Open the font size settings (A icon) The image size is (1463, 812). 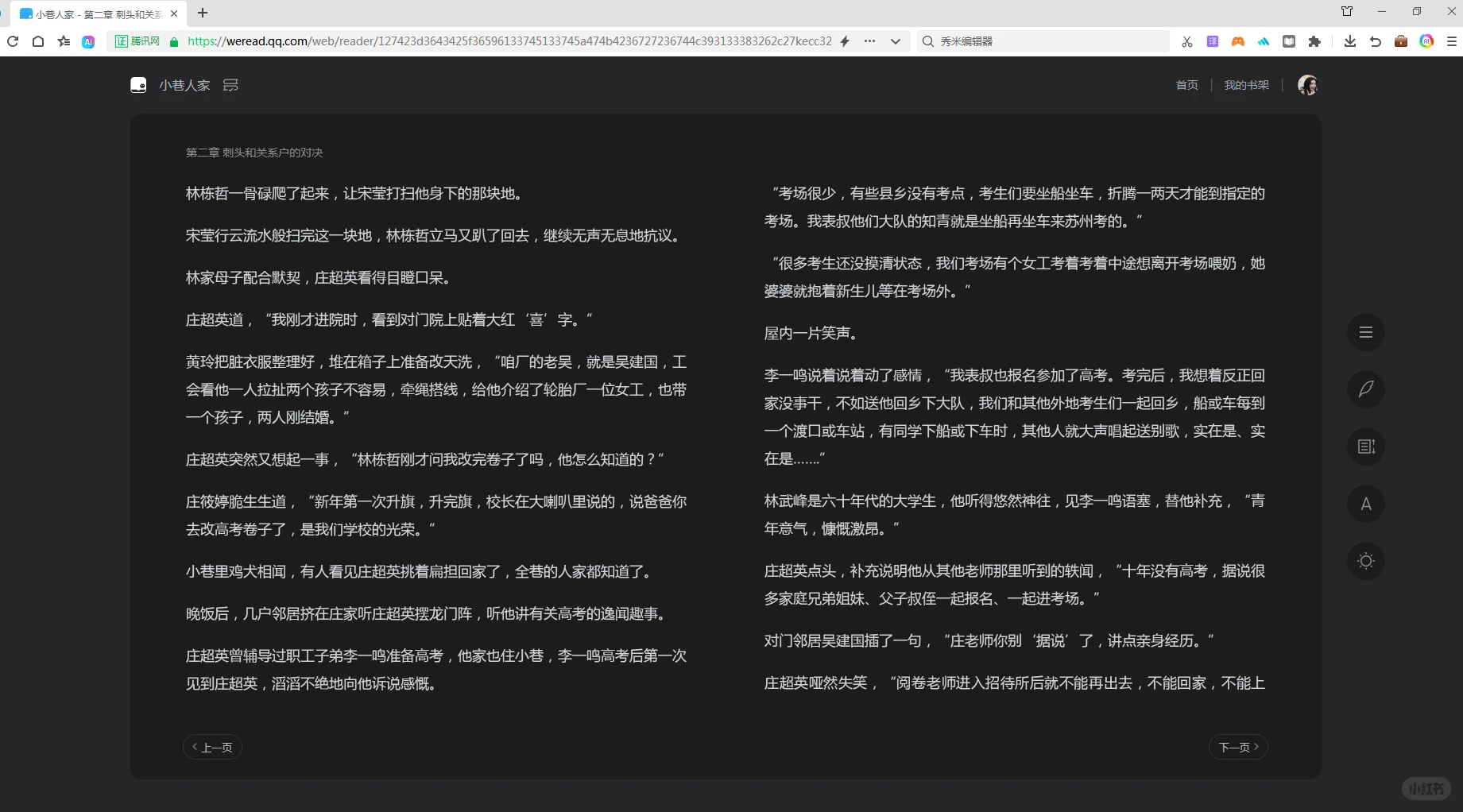click(1365, 504)
